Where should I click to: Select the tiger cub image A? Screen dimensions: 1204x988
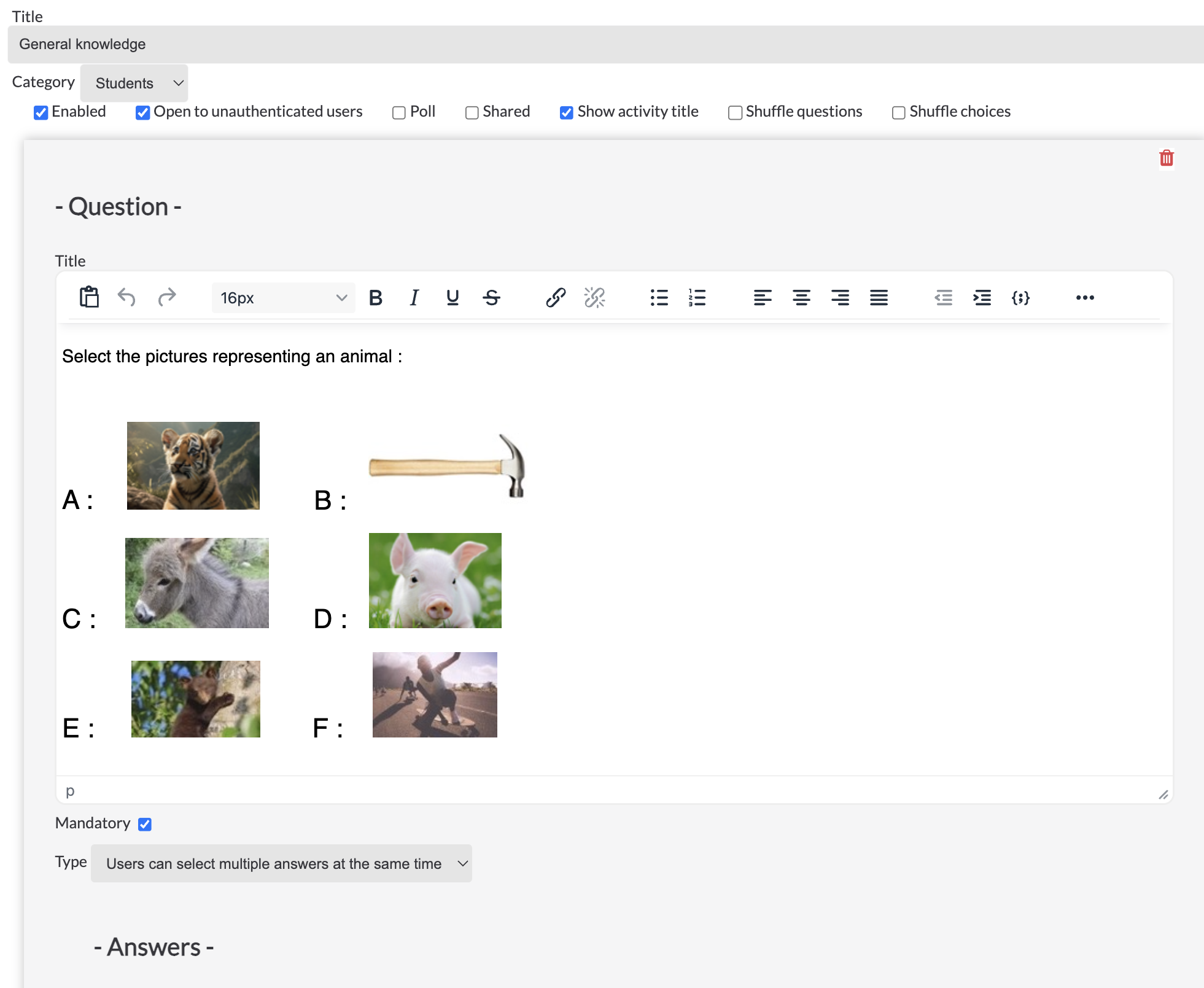(193, 465)
